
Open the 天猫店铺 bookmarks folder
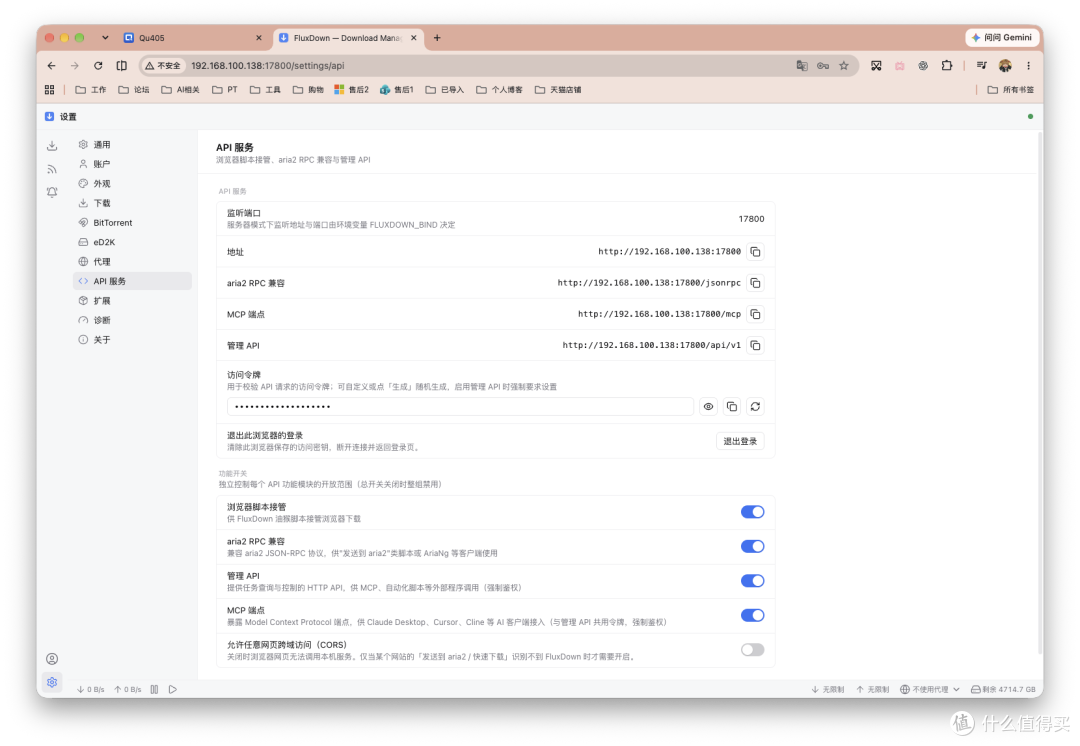tap(558, 90)
